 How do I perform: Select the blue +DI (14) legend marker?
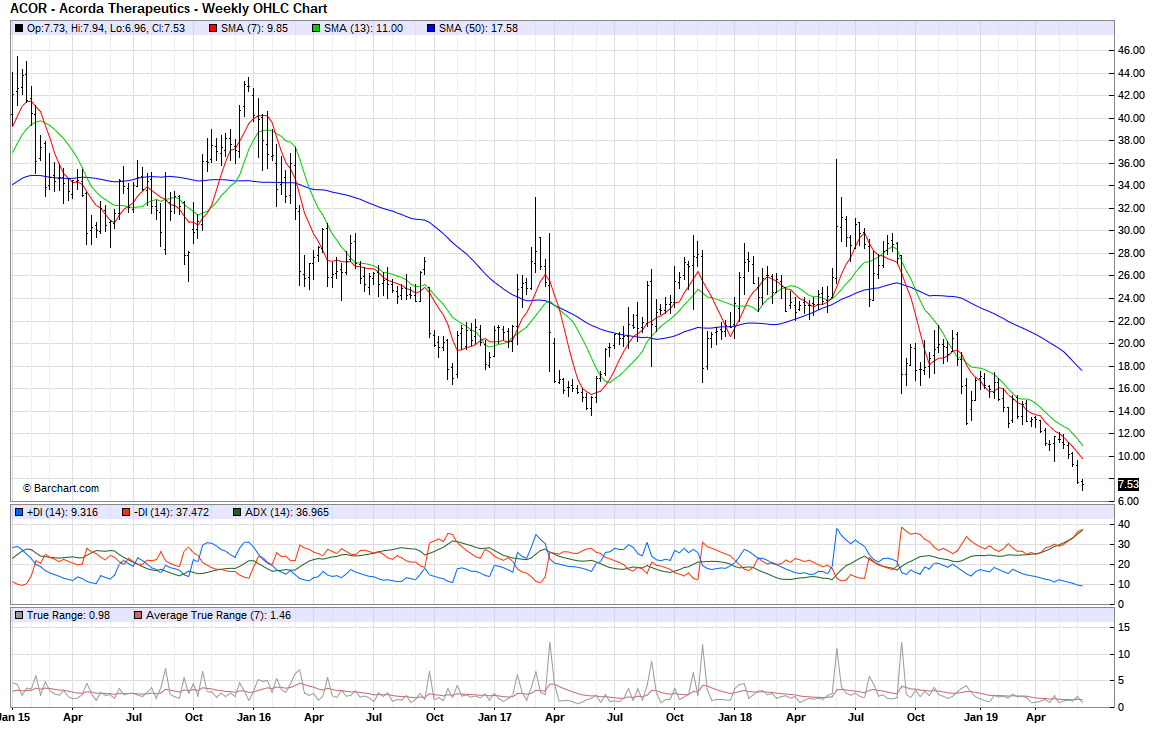19,512
